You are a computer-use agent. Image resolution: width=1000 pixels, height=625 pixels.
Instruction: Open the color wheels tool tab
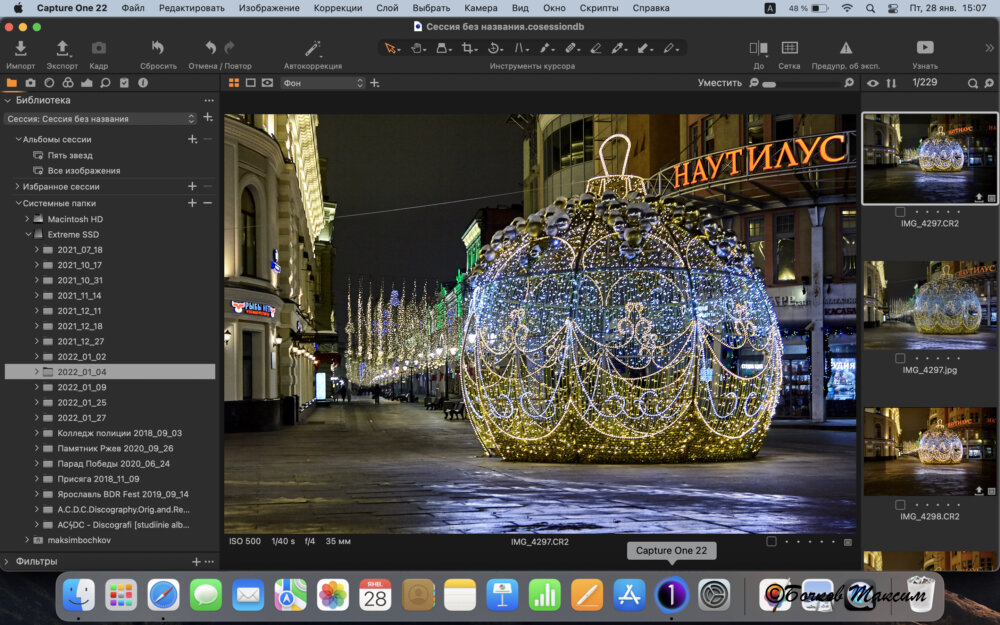(68, 83)
